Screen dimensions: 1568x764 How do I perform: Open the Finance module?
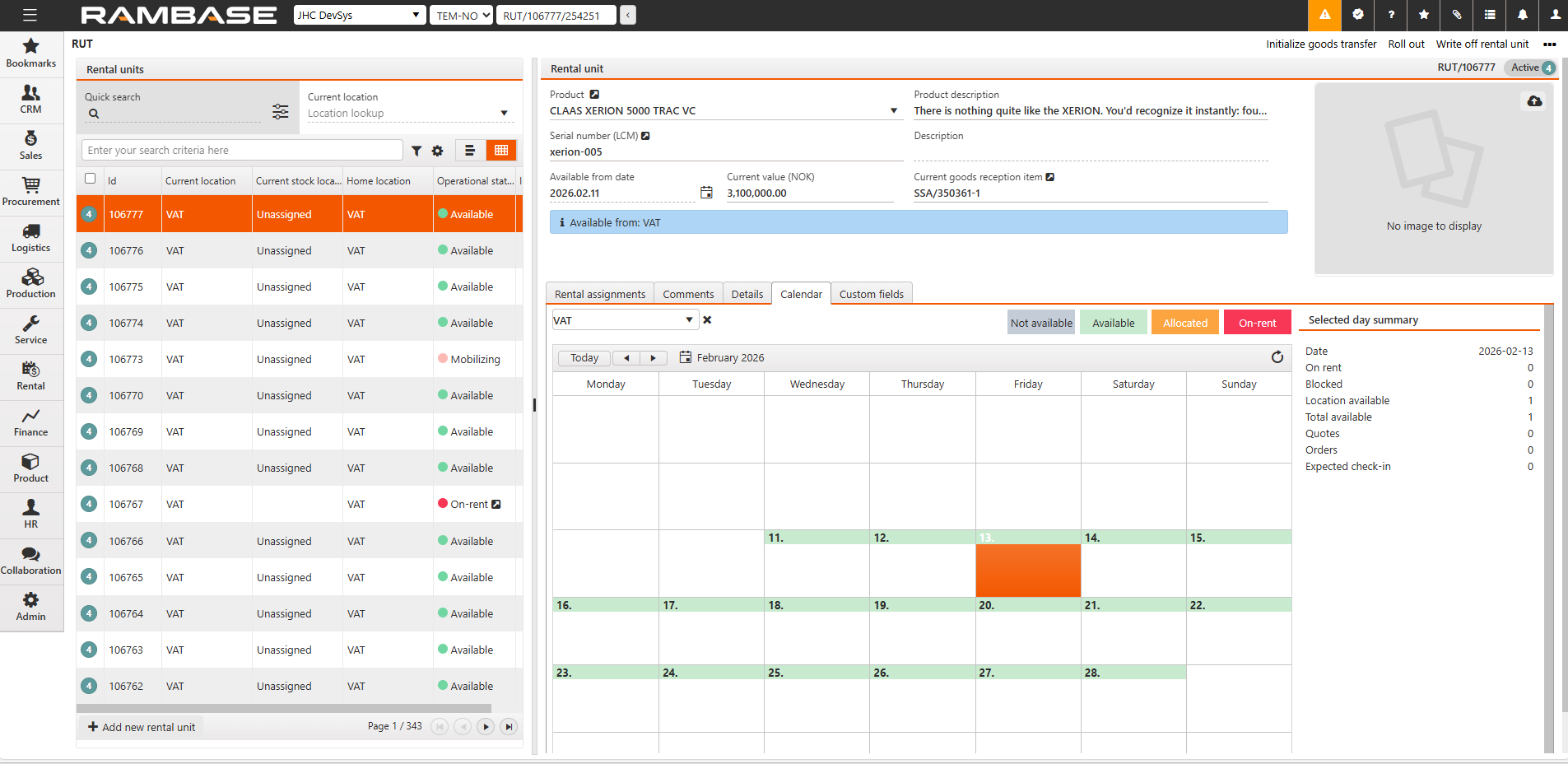click(31, 422)
